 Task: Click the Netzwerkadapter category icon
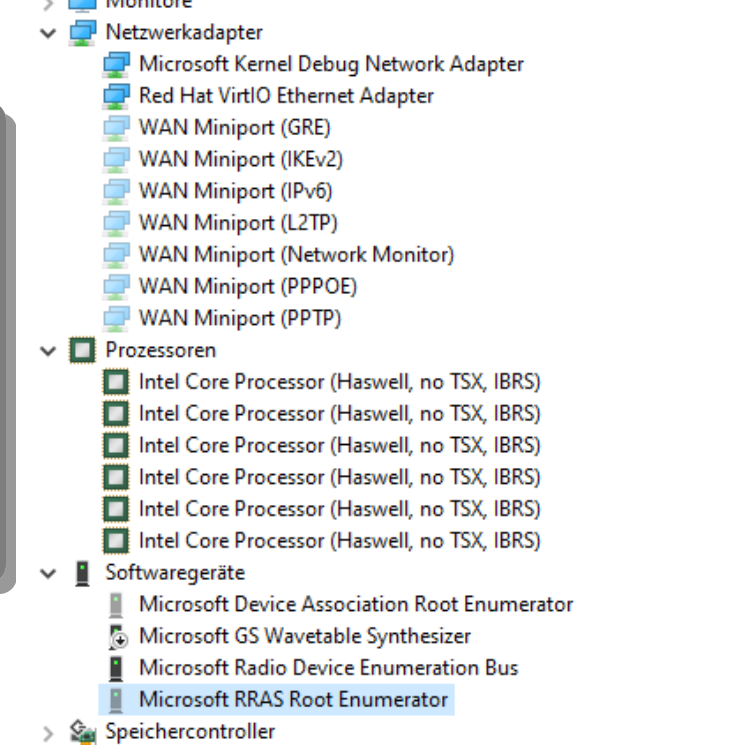[x=83, y=33]
